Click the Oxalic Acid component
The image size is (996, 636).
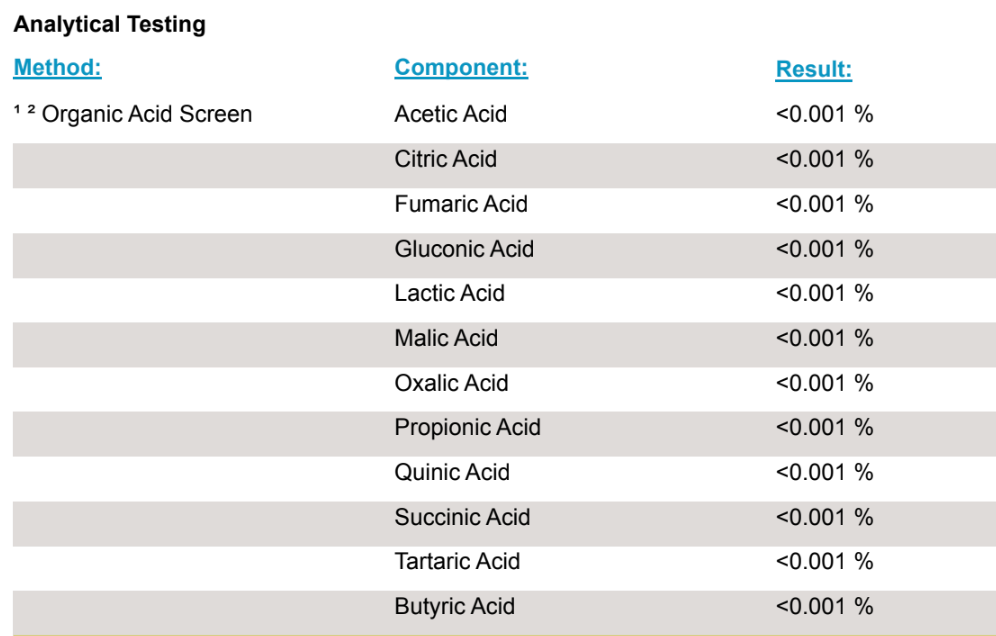tap(451, 383)
